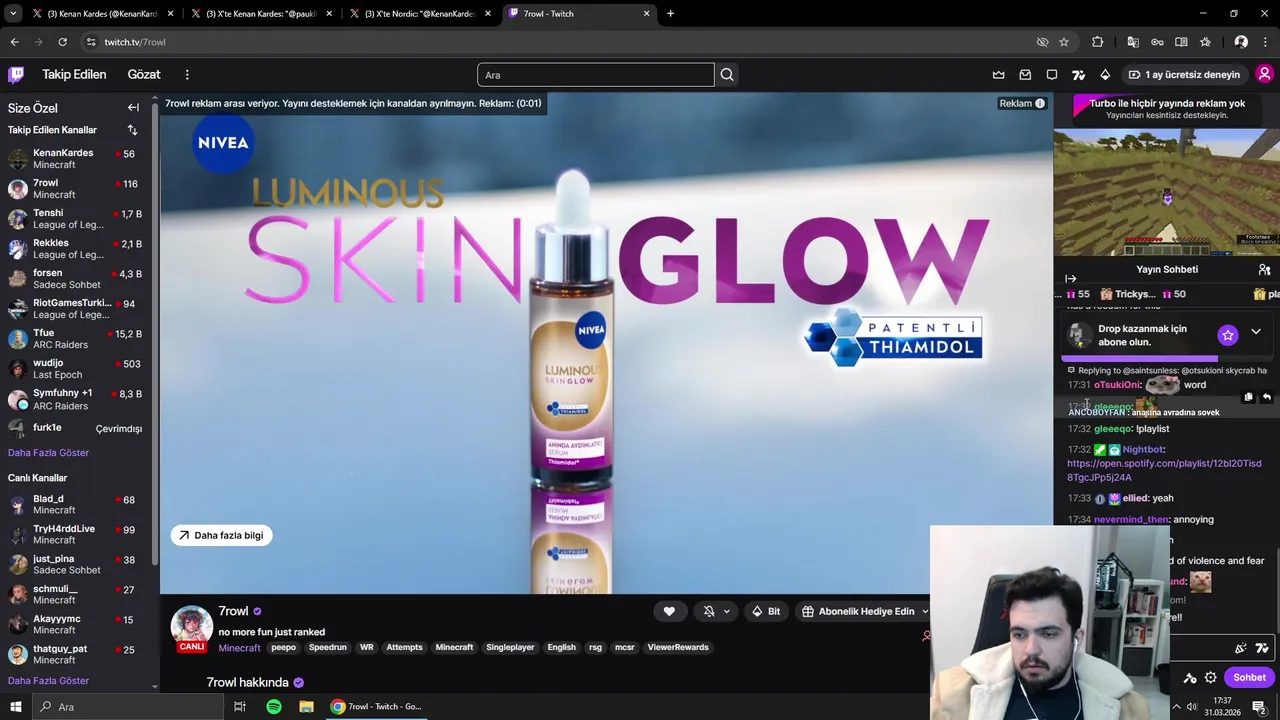Click the Twitch logo home icon
1280x720 pixels.
[x=16, y=74]
